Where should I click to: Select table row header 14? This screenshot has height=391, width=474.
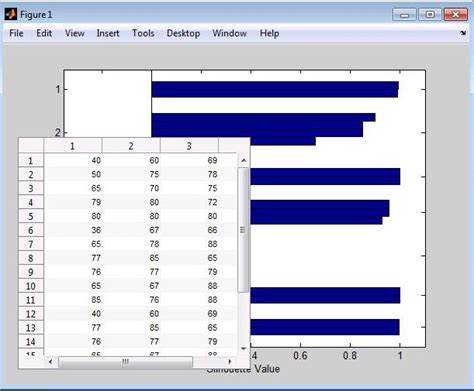click(x=31, y=342)
